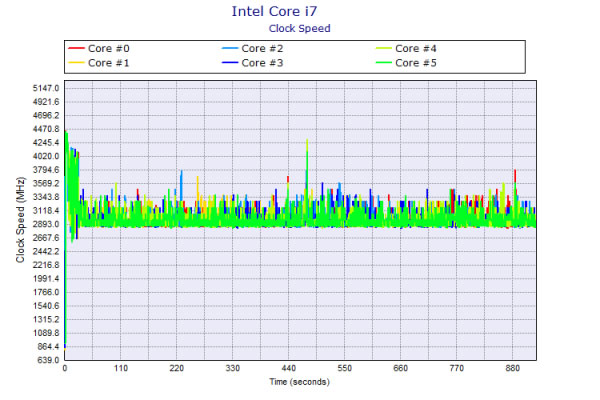Screen dimensions: 600x400
Task: Click the 2442.2 y-axis value
Action: pyautogui.click(x=46, y=251)
